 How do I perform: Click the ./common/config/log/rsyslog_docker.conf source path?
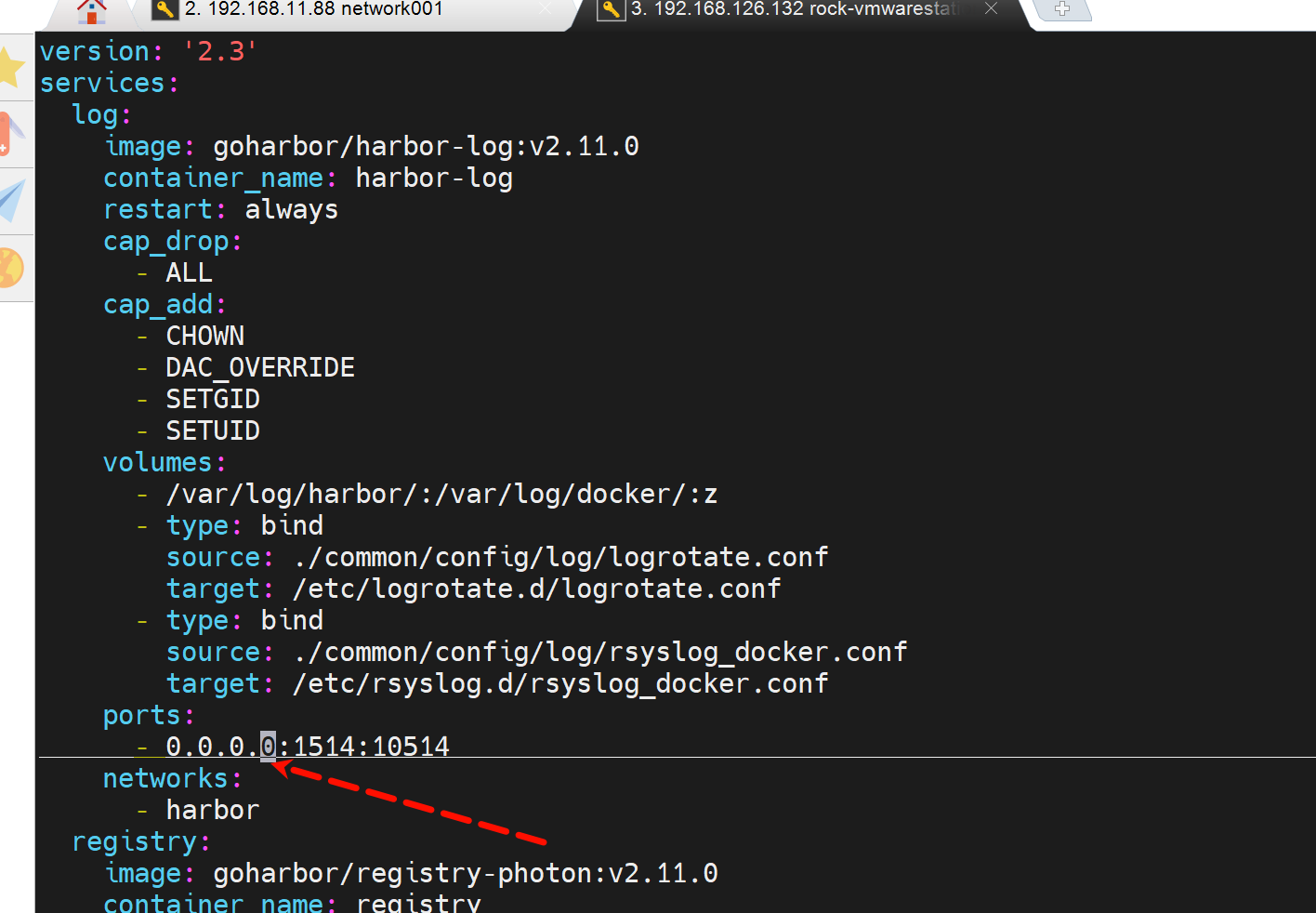[x=599, y=652]
